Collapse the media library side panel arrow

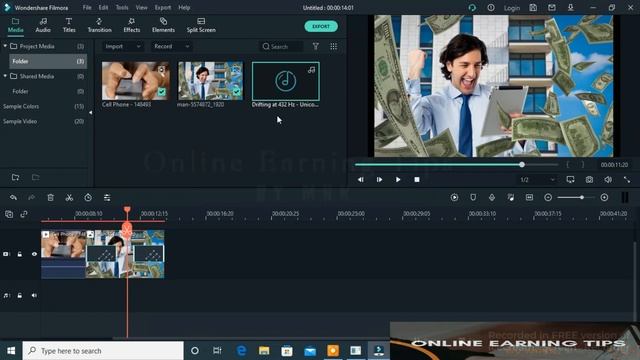tap(91, 112)
